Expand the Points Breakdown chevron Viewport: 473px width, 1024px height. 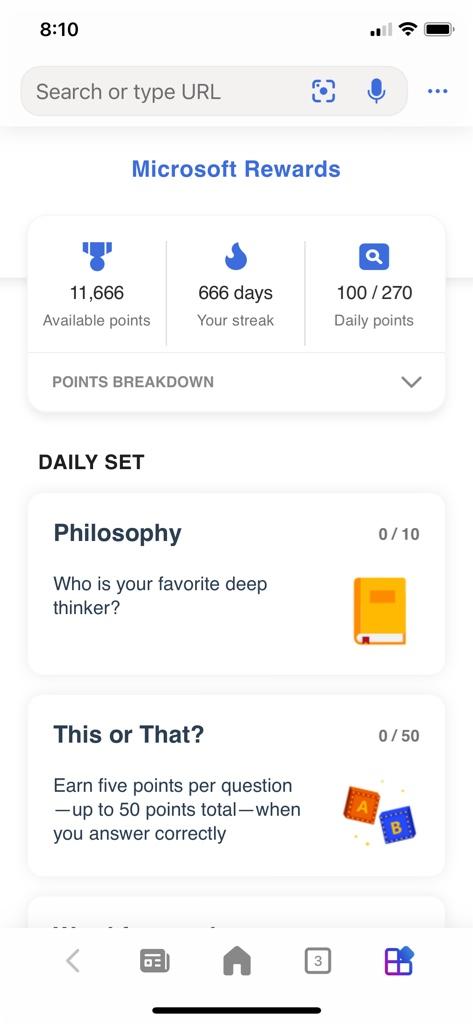click(x=411, y=382)
